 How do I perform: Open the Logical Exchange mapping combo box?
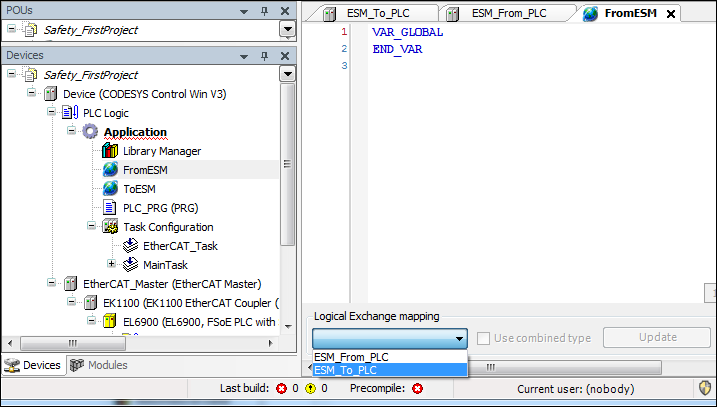390,339
